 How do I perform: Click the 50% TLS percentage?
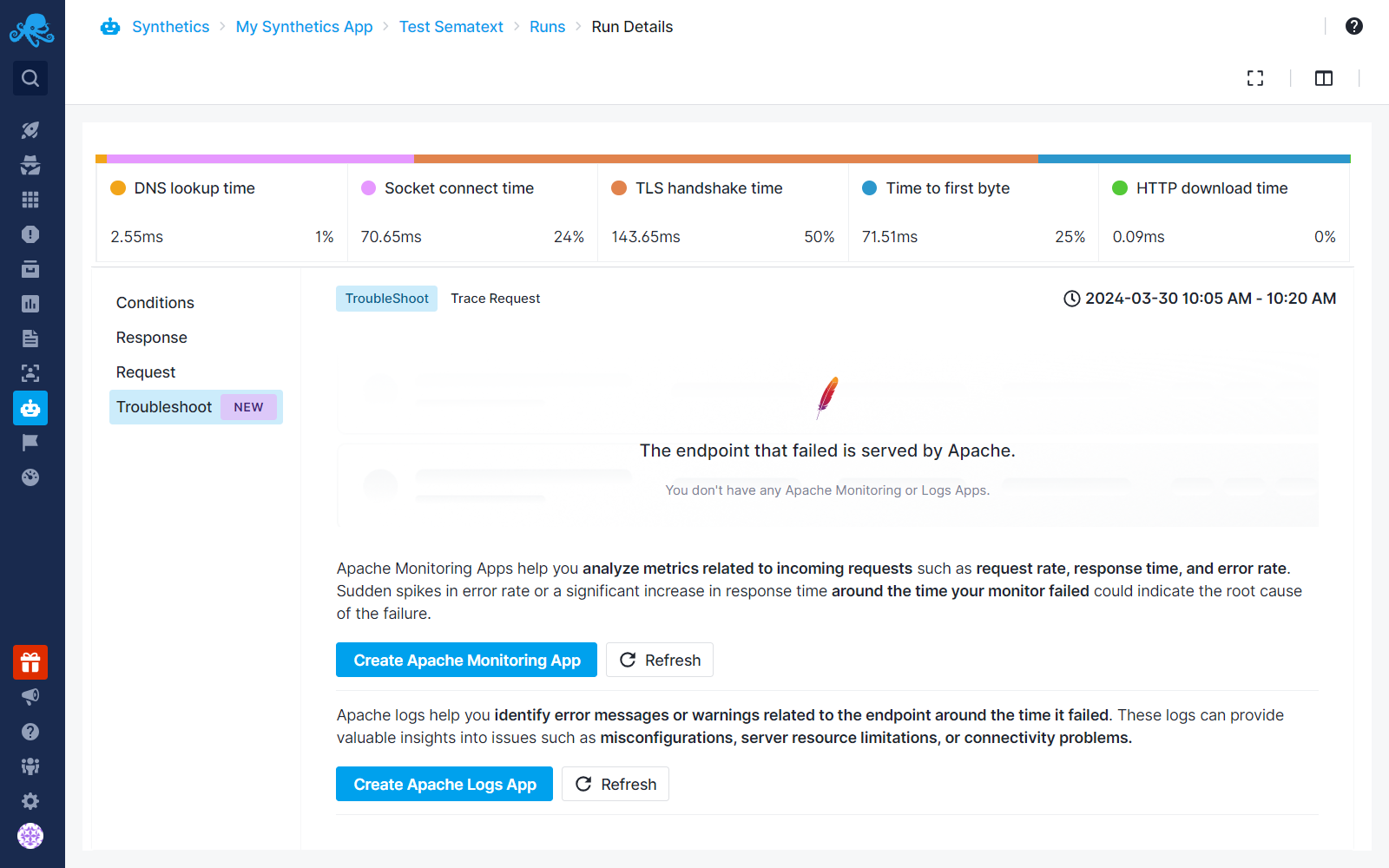820,237
